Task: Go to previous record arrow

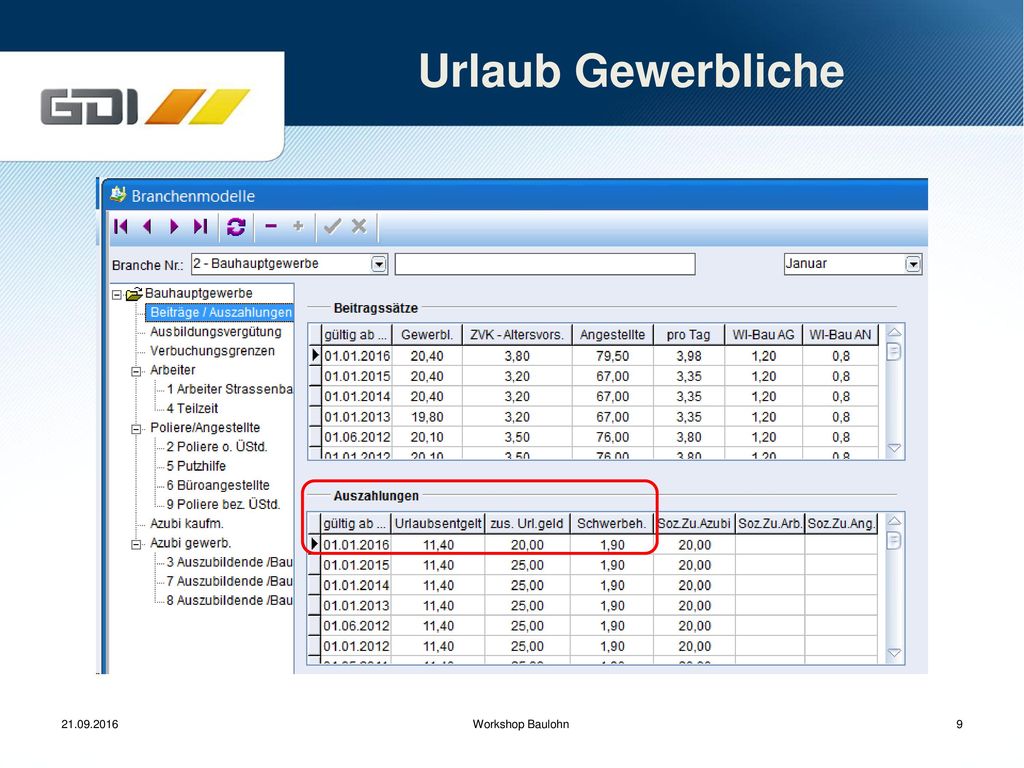Action: (x=147, y=227)
